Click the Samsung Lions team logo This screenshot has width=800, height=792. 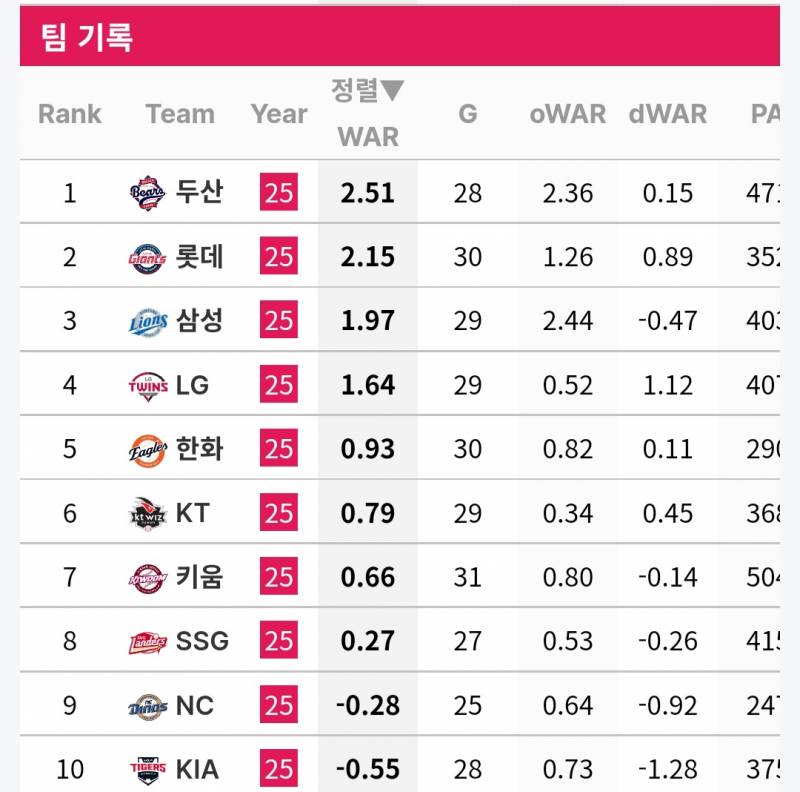pyautogui.click(x=148, y=321)
